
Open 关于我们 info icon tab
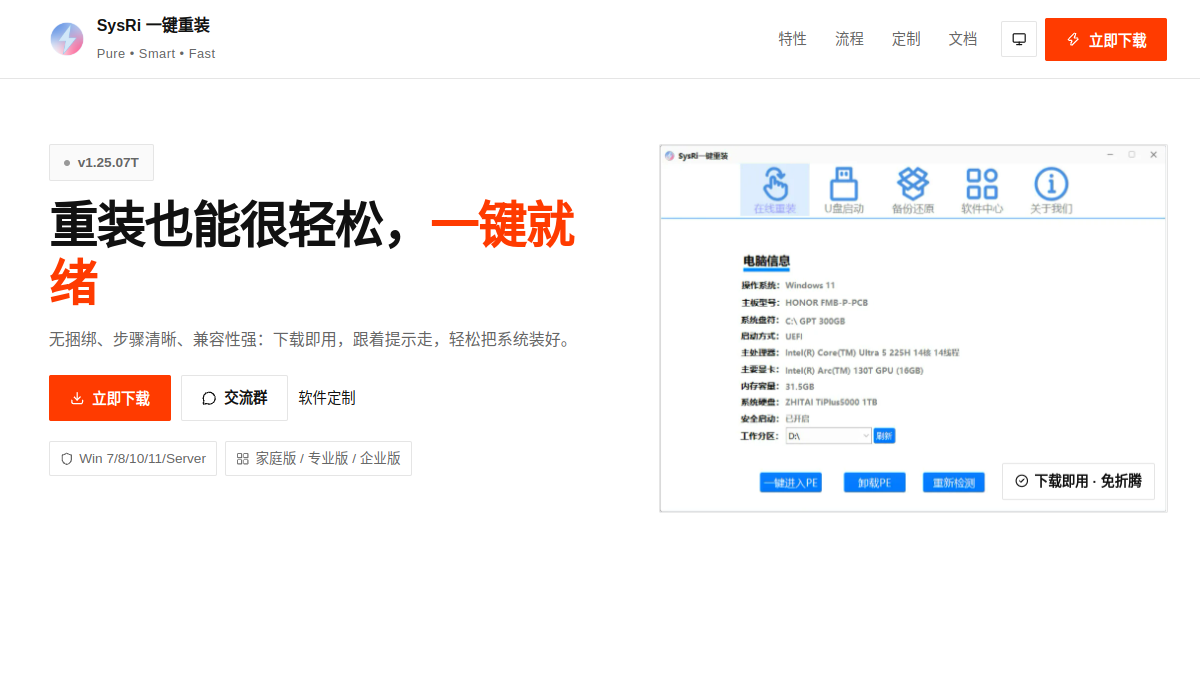point(1051,190)
